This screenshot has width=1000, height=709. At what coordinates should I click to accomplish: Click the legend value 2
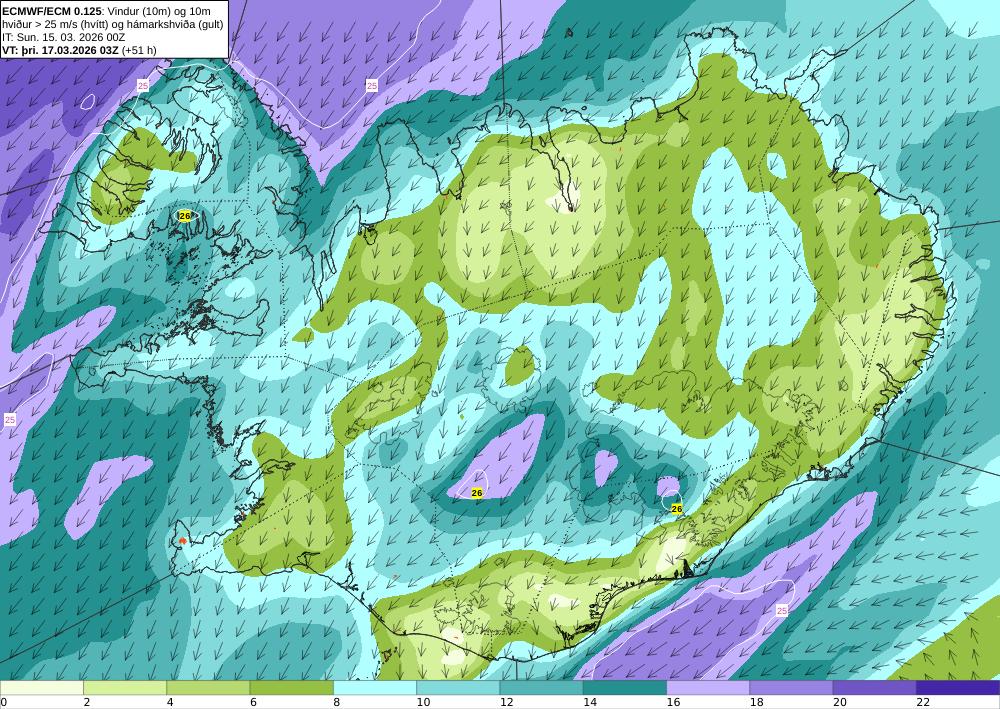point(86,703)
